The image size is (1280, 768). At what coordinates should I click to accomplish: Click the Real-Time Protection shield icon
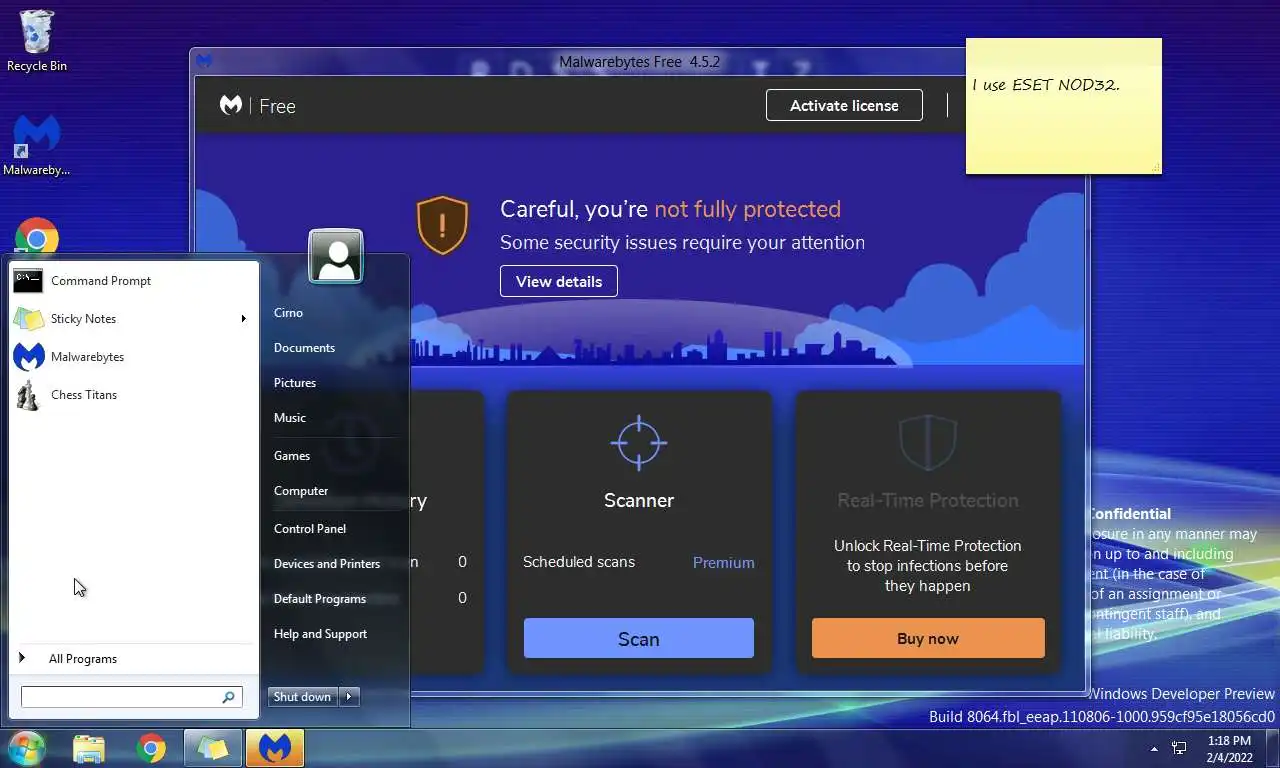coord(928,443)
